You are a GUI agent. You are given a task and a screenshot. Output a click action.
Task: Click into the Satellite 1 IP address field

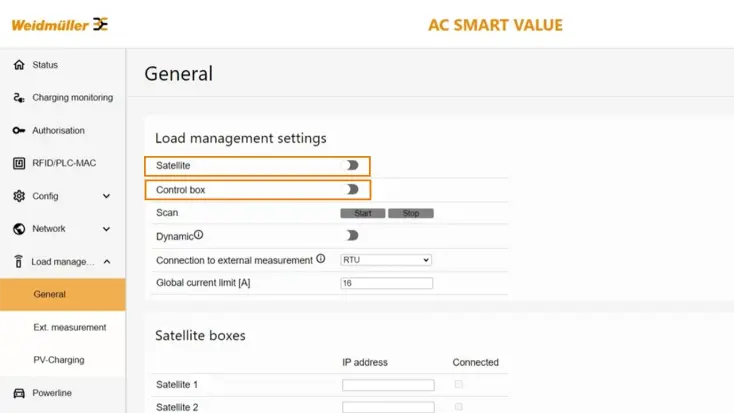pyautogui.click(x=388, y=385)
